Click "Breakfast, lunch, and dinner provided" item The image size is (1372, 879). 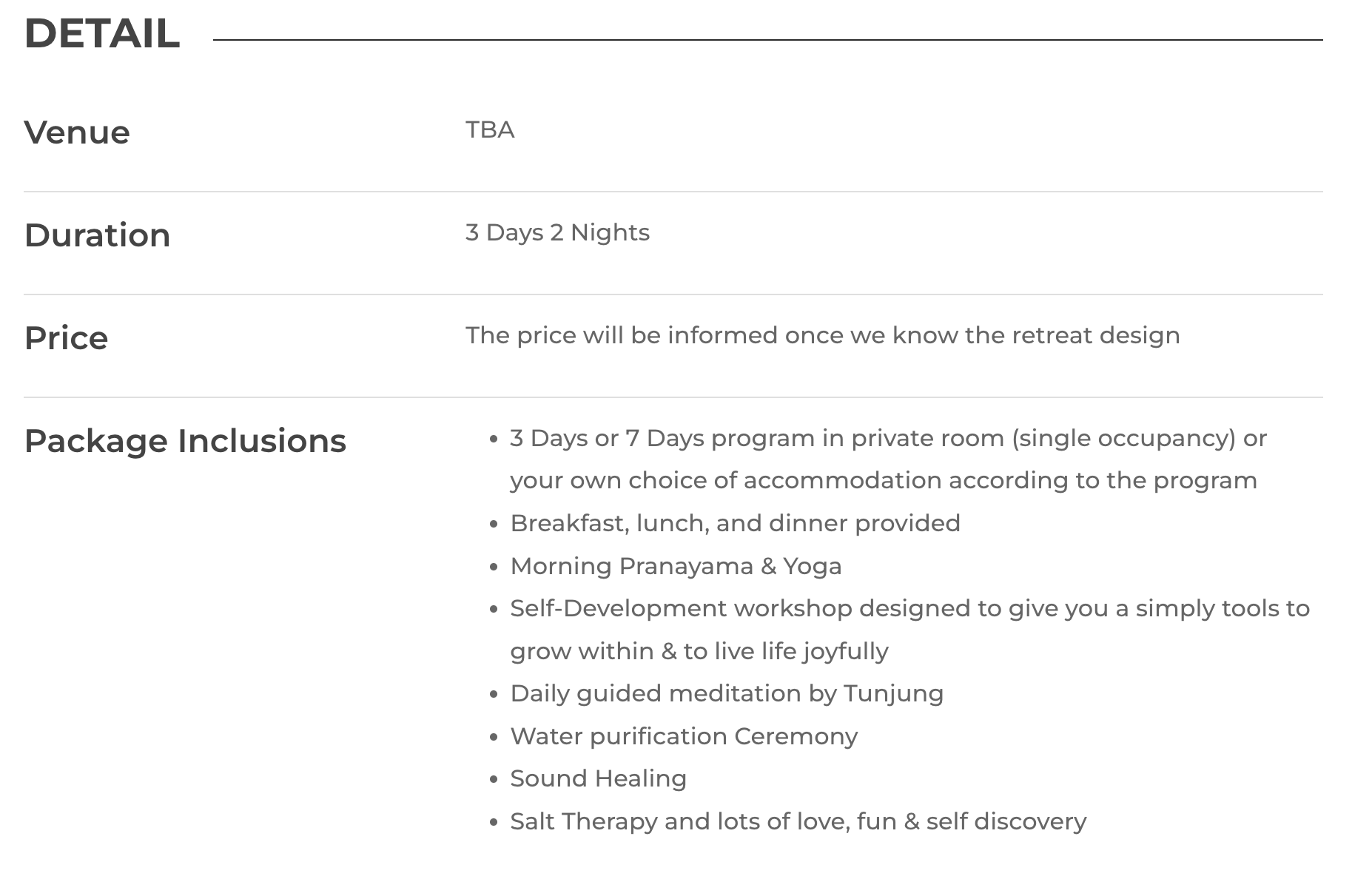click(x=735, y=523)
